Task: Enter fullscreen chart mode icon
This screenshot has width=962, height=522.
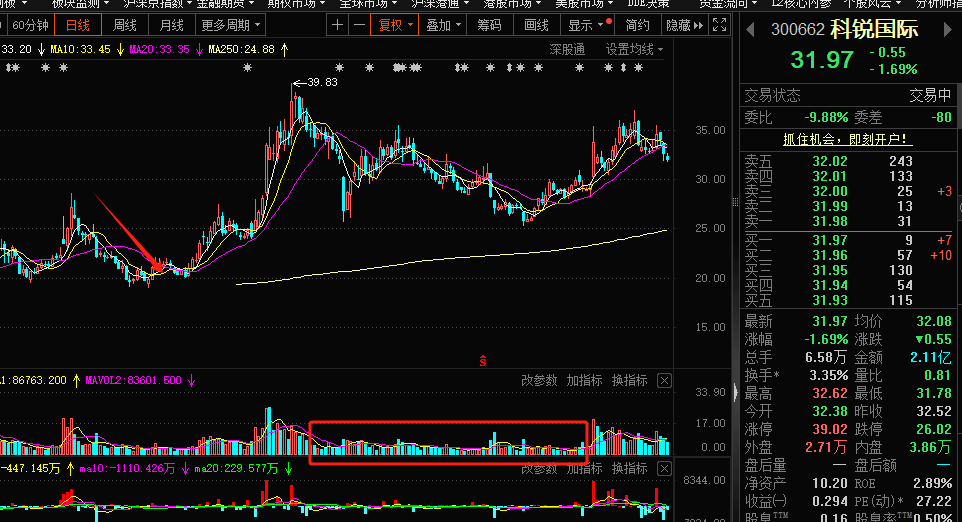Action: click(x=719, y=25)
